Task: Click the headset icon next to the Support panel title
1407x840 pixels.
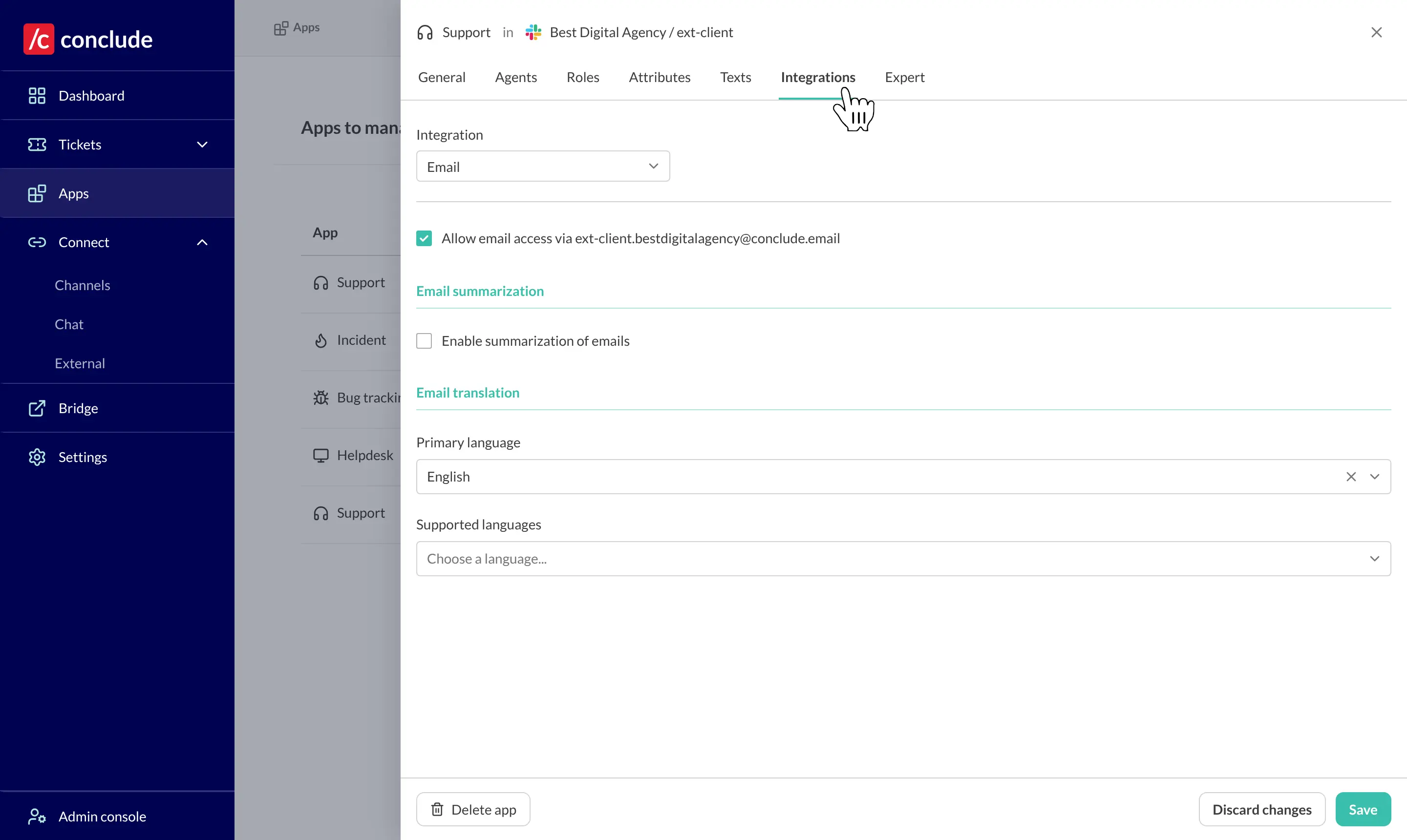Action: tap(425, 32)
